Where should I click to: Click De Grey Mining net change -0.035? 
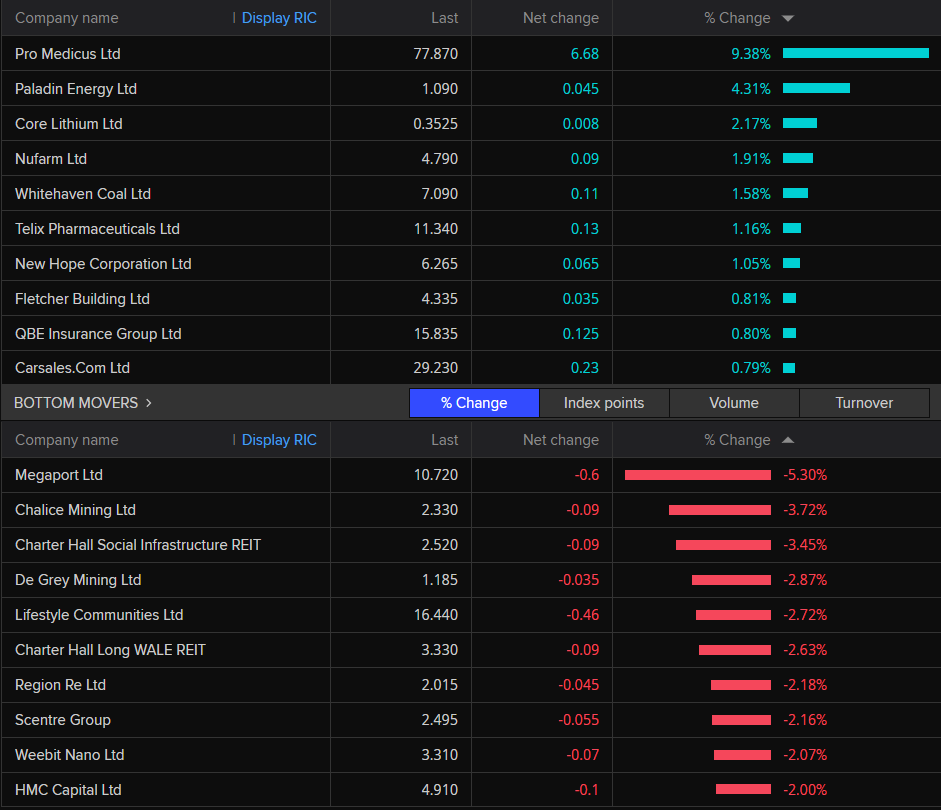579,580
